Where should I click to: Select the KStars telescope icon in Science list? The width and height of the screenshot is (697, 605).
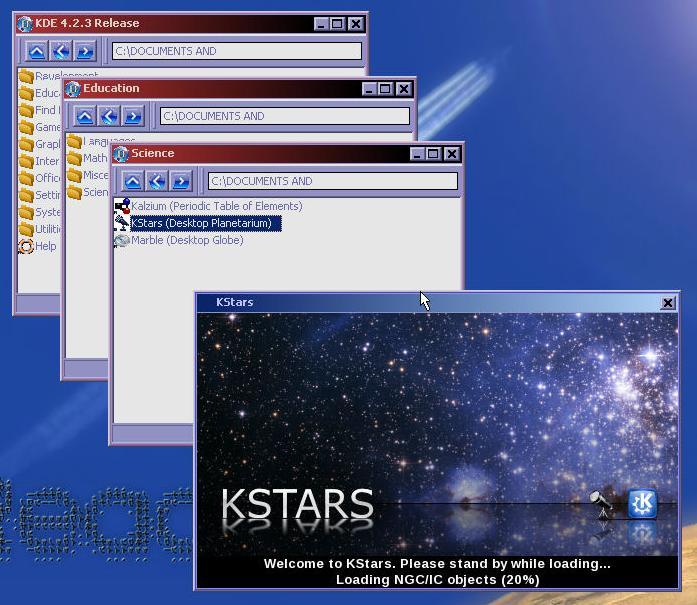tap(122, 223)
